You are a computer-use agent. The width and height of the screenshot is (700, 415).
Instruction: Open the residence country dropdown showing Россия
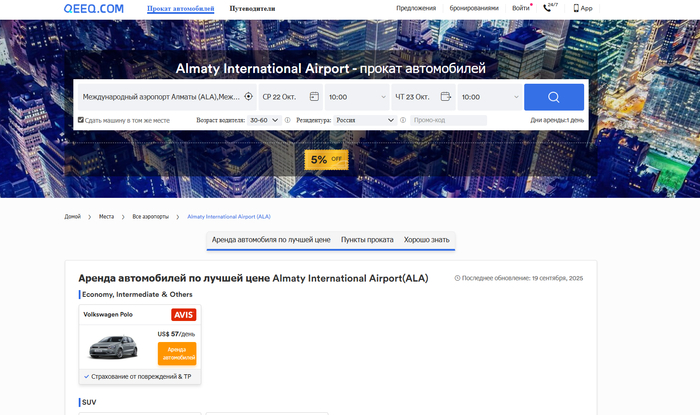tap(364, 120)
